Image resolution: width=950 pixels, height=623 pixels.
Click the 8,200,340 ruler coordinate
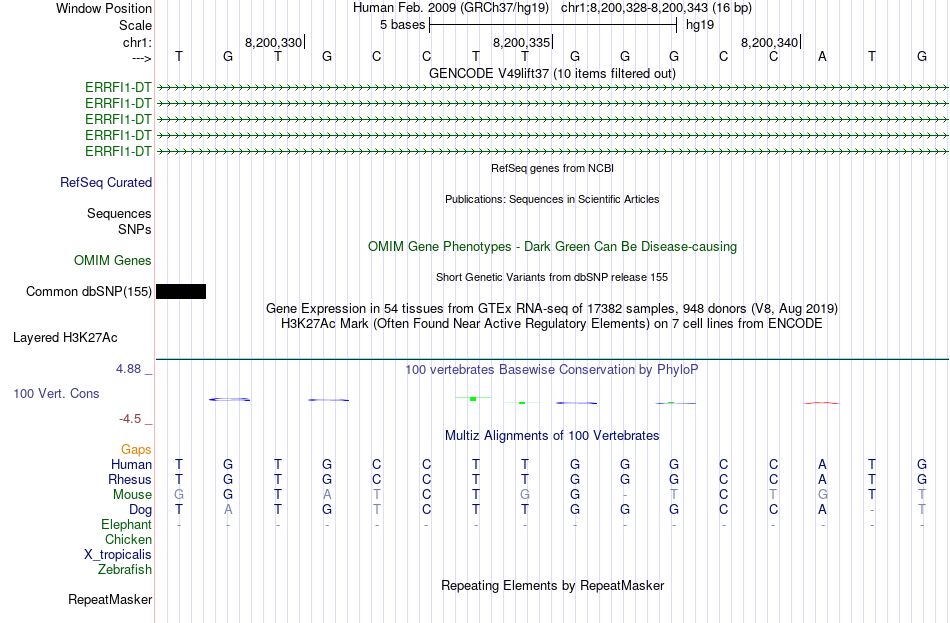[x=769, y=42]
